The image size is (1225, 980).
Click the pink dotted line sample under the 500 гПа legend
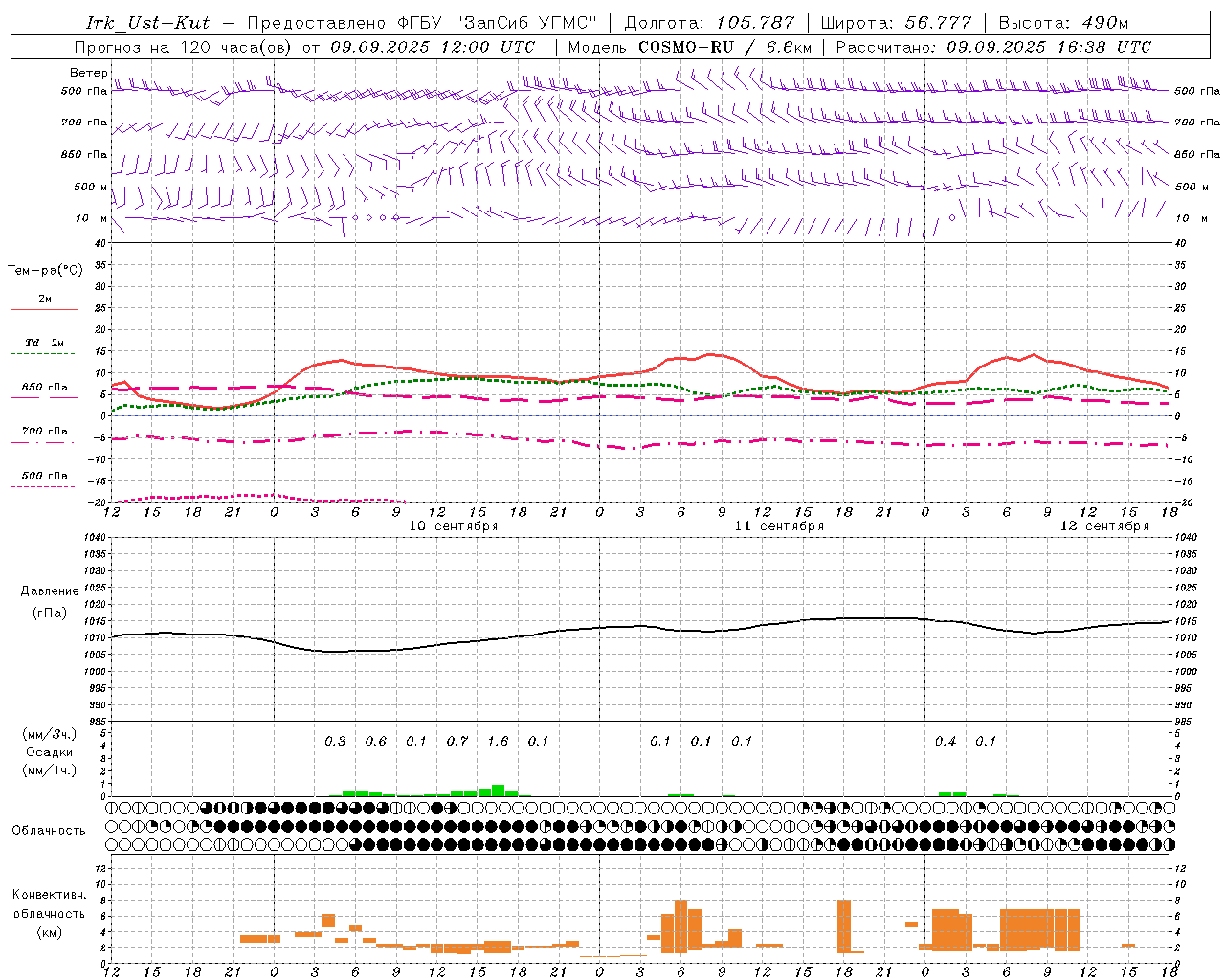pos(42,486)
